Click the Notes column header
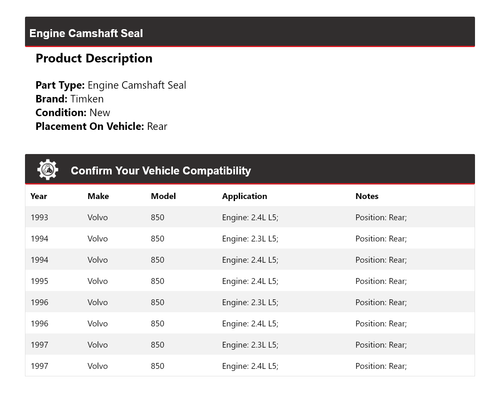The width and height of the screenshot is (500, 393). coord(367,196)
